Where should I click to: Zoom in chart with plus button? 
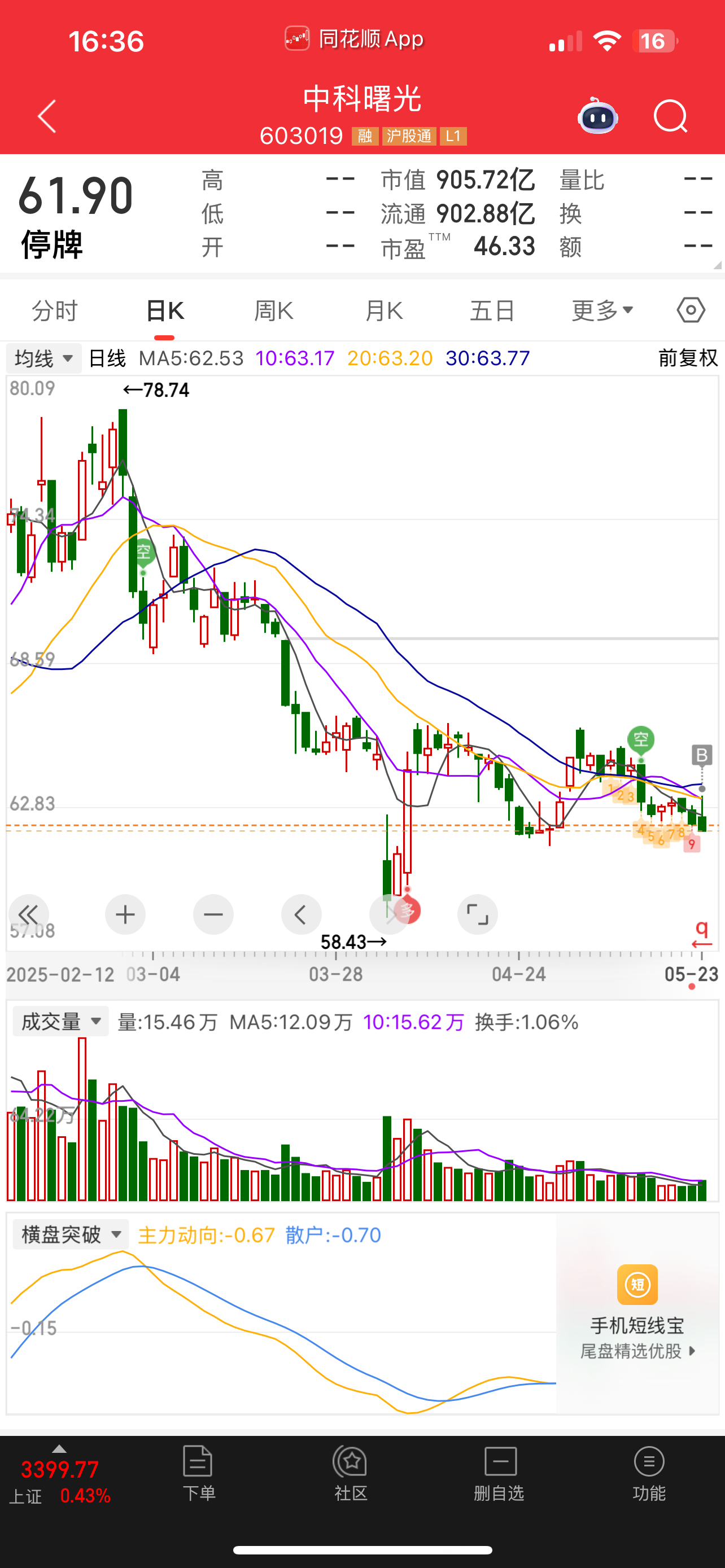(125, 914)
